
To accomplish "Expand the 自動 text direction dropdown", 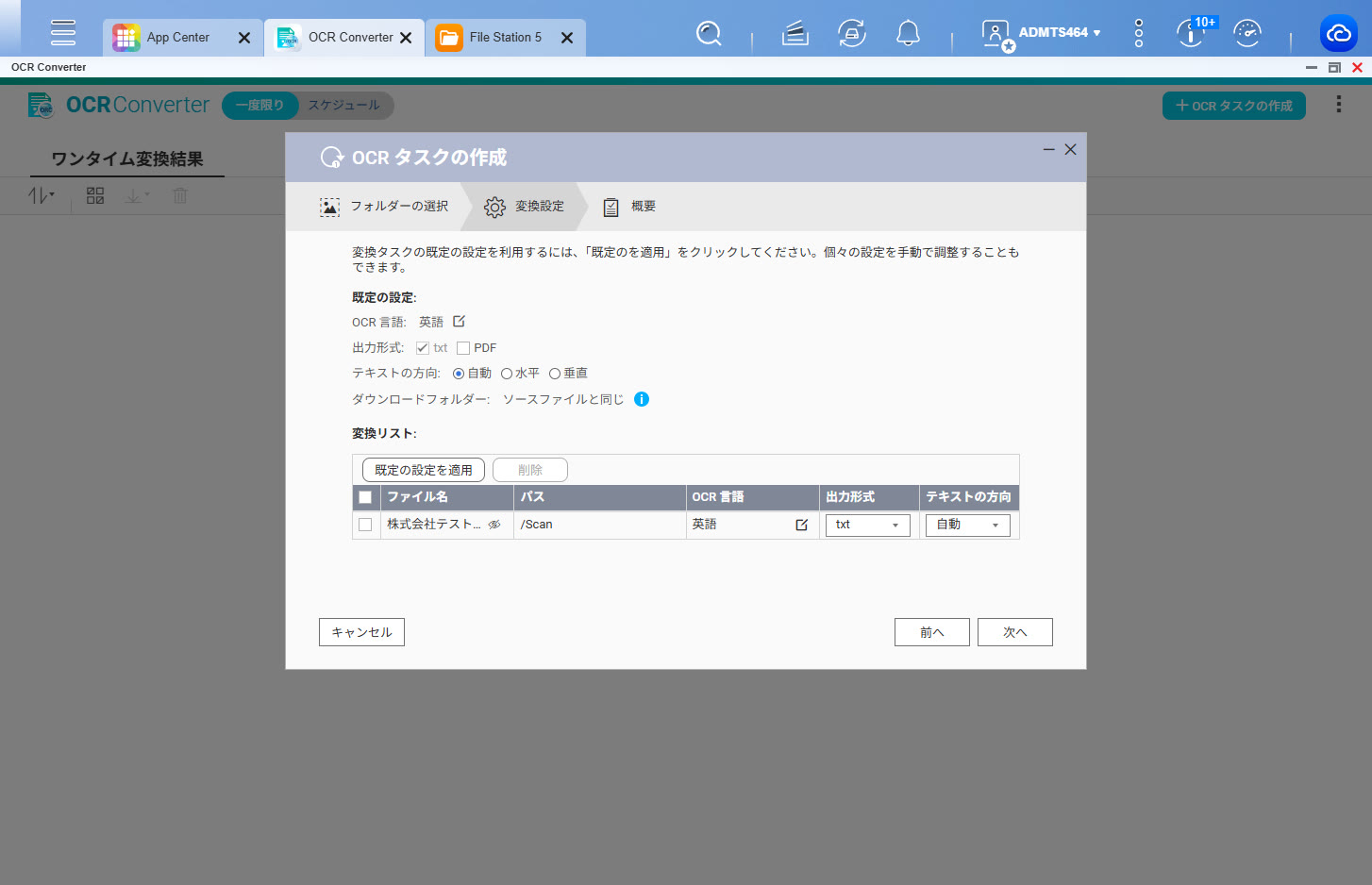I will tap(967, 525).
